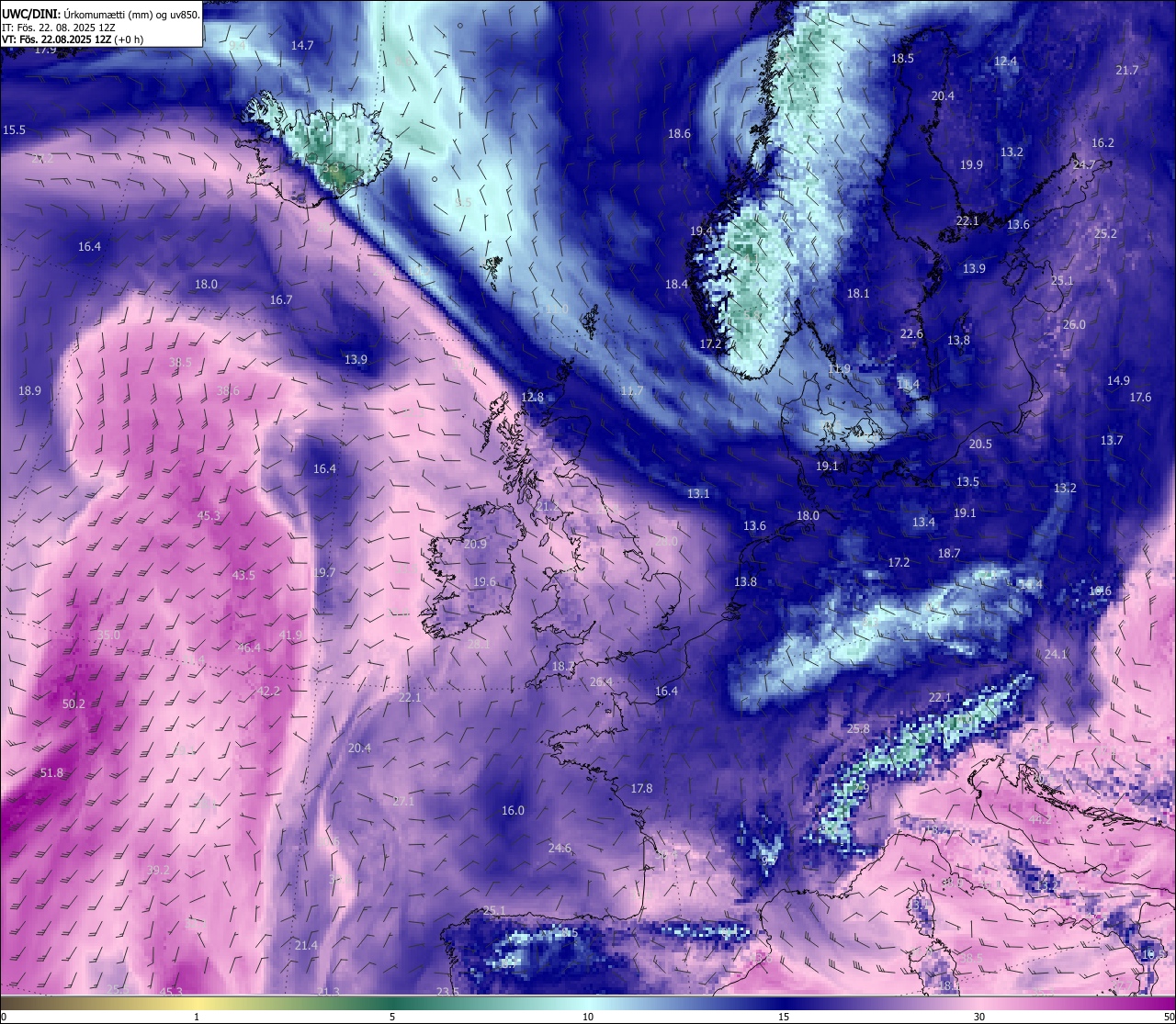Viewport: 1176px width, 1024px height.
Task: Click the 'IT: Fös. 22. 08. 2025 12Z' line
Action: 59,28
